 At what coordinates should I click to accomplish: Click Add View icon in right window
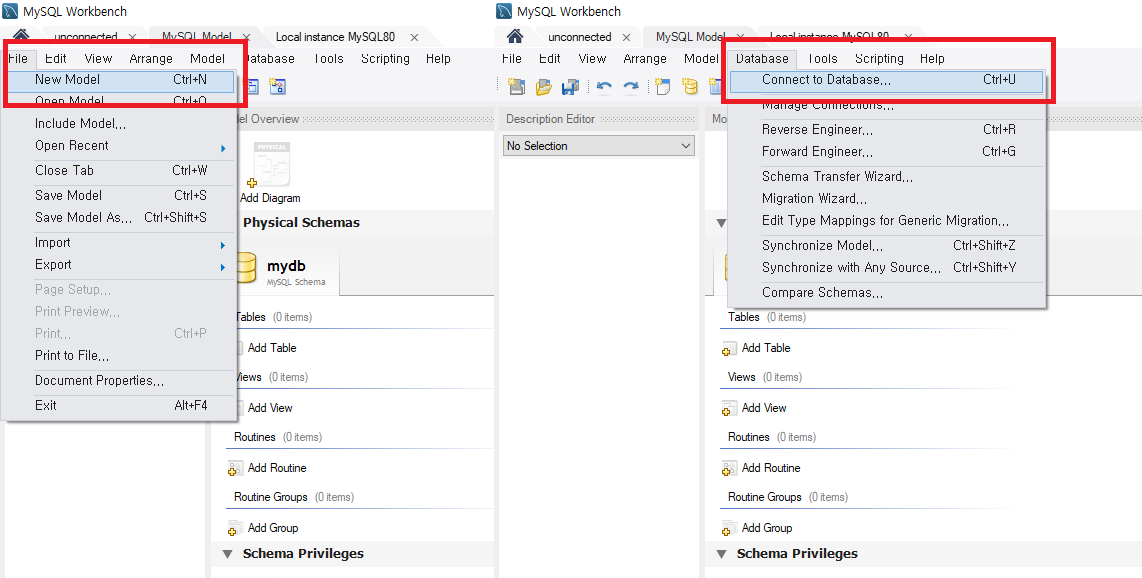pyautogui.click(x=729, y=408)
